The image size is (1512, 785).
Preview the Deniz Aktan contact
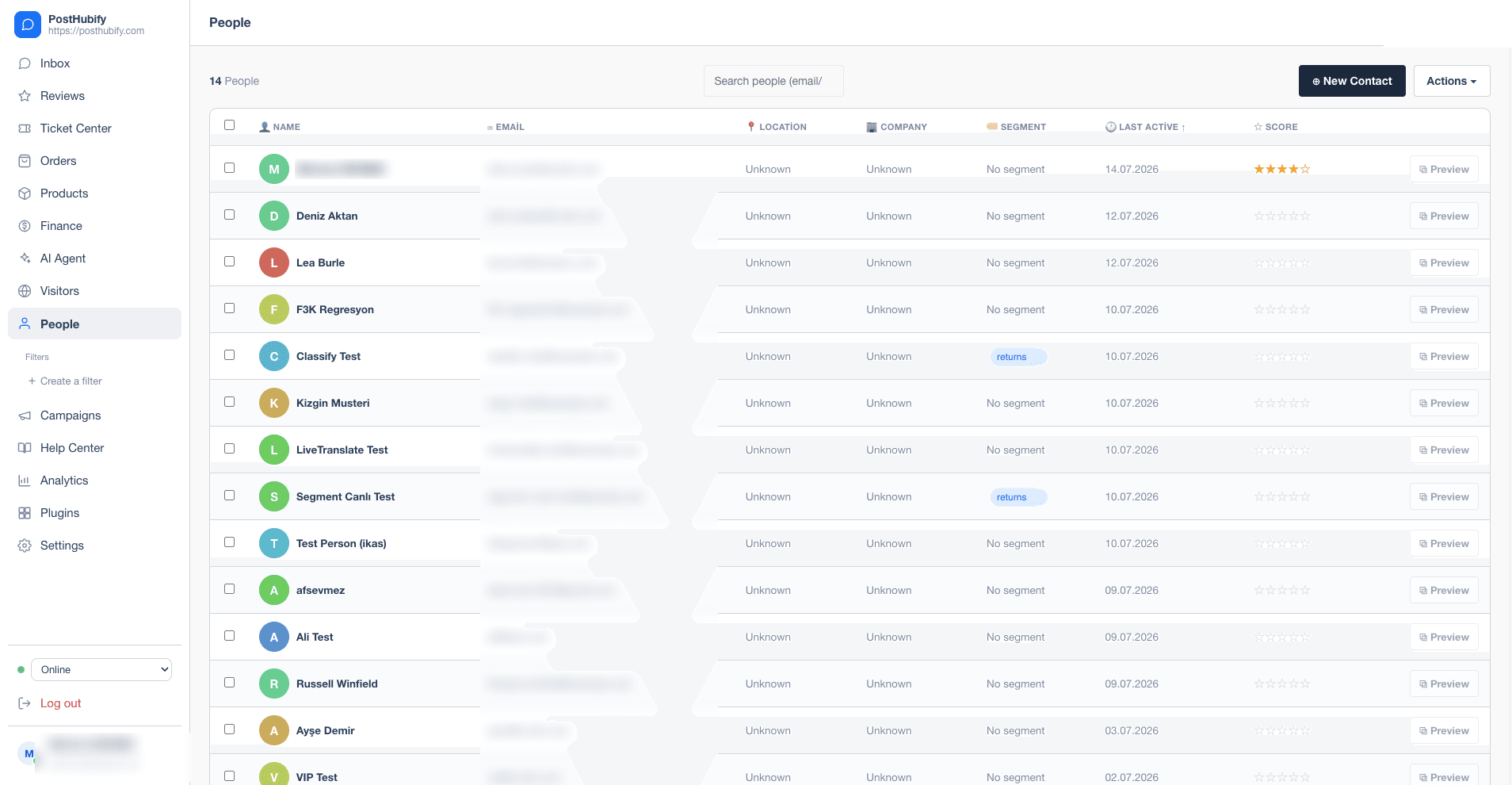(1444, 216)
